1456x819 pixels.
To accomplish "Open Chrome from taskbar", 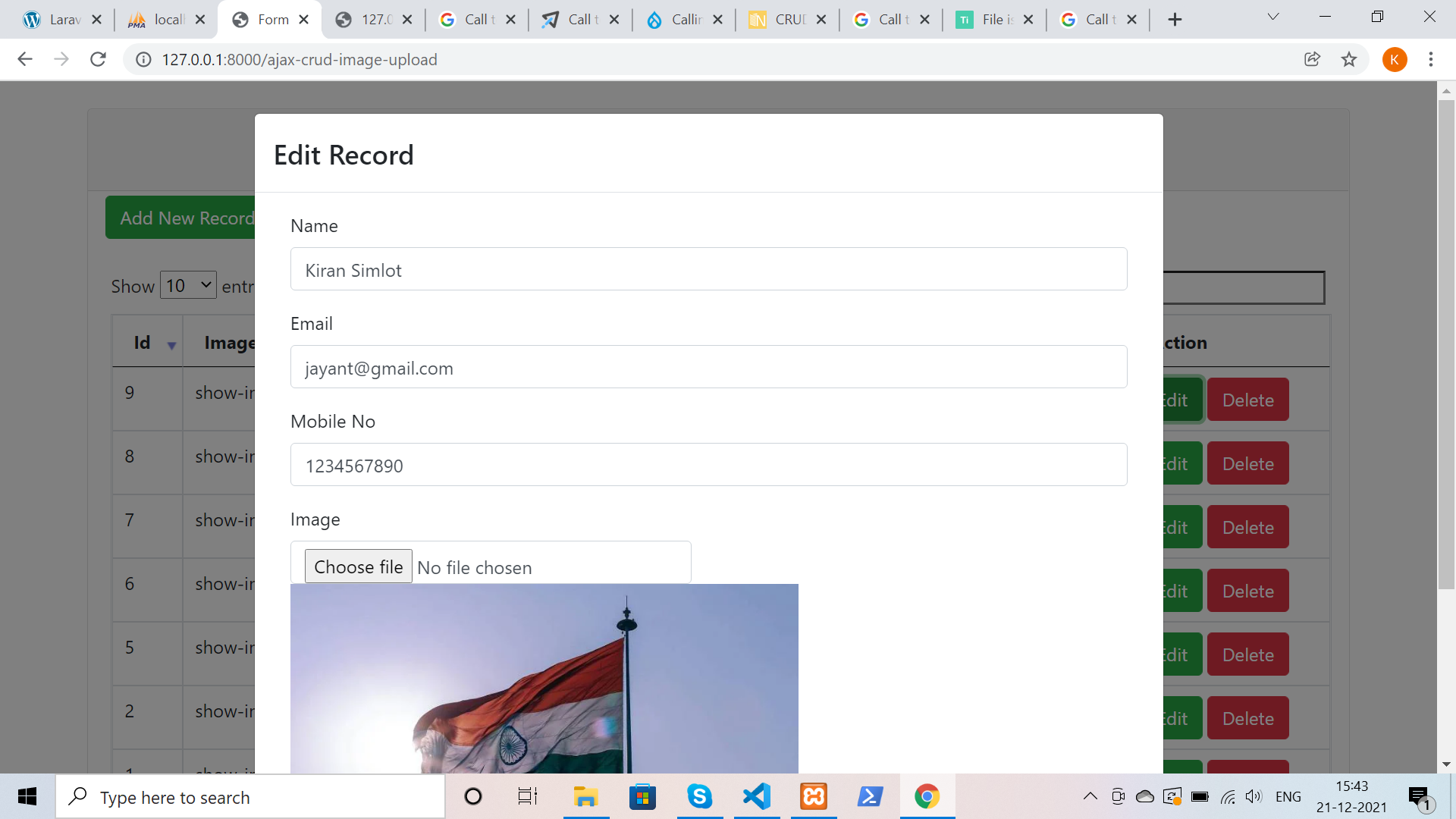I will [x=927, y=796].
